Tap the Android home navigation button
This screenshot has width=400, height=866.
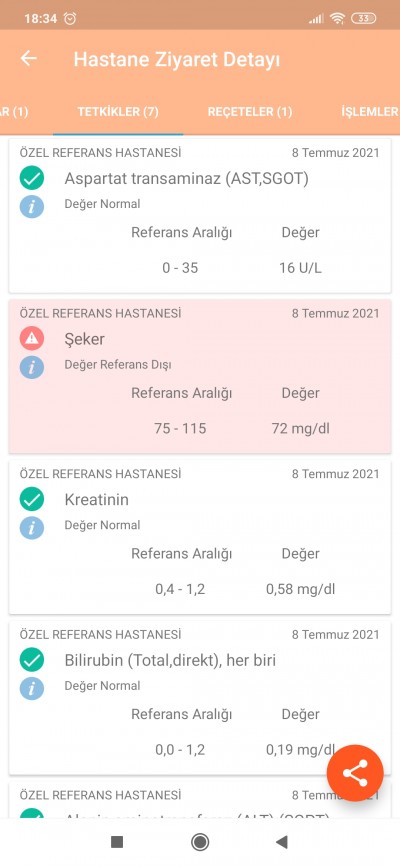point(199,842)
